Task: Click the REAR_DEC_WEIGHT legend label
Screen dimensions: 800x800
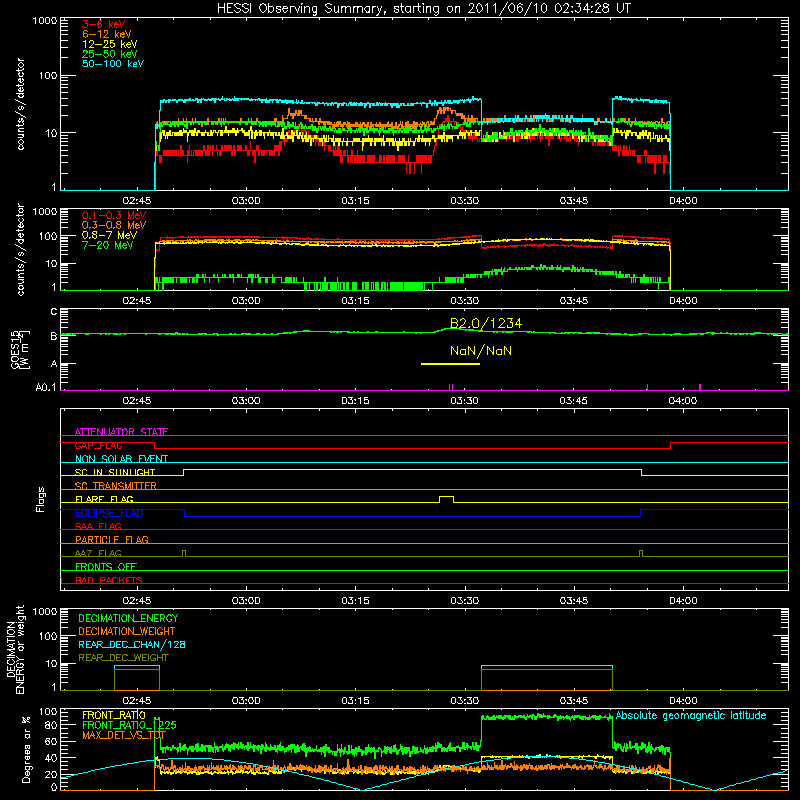Action: point(123,658)
